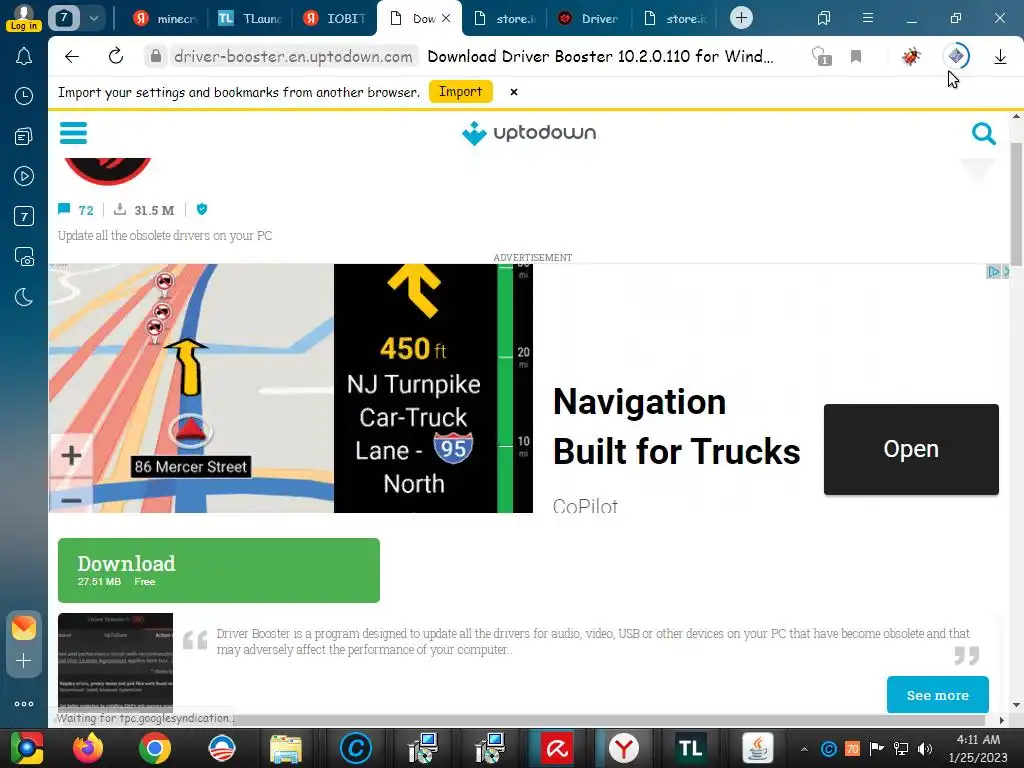1024x768 pixels.
Task: Open the three-dot more options in sidebar
Action: (24, 703)
